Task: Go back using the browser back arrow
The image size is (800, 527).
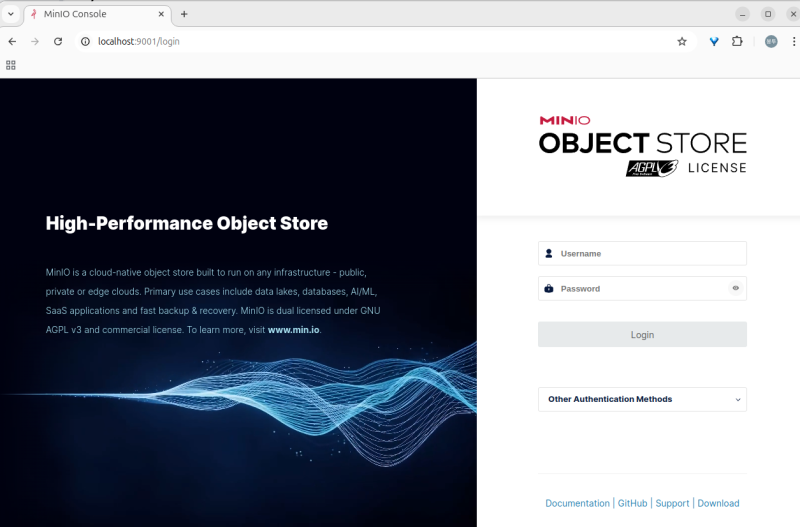Action: point(12,41)
